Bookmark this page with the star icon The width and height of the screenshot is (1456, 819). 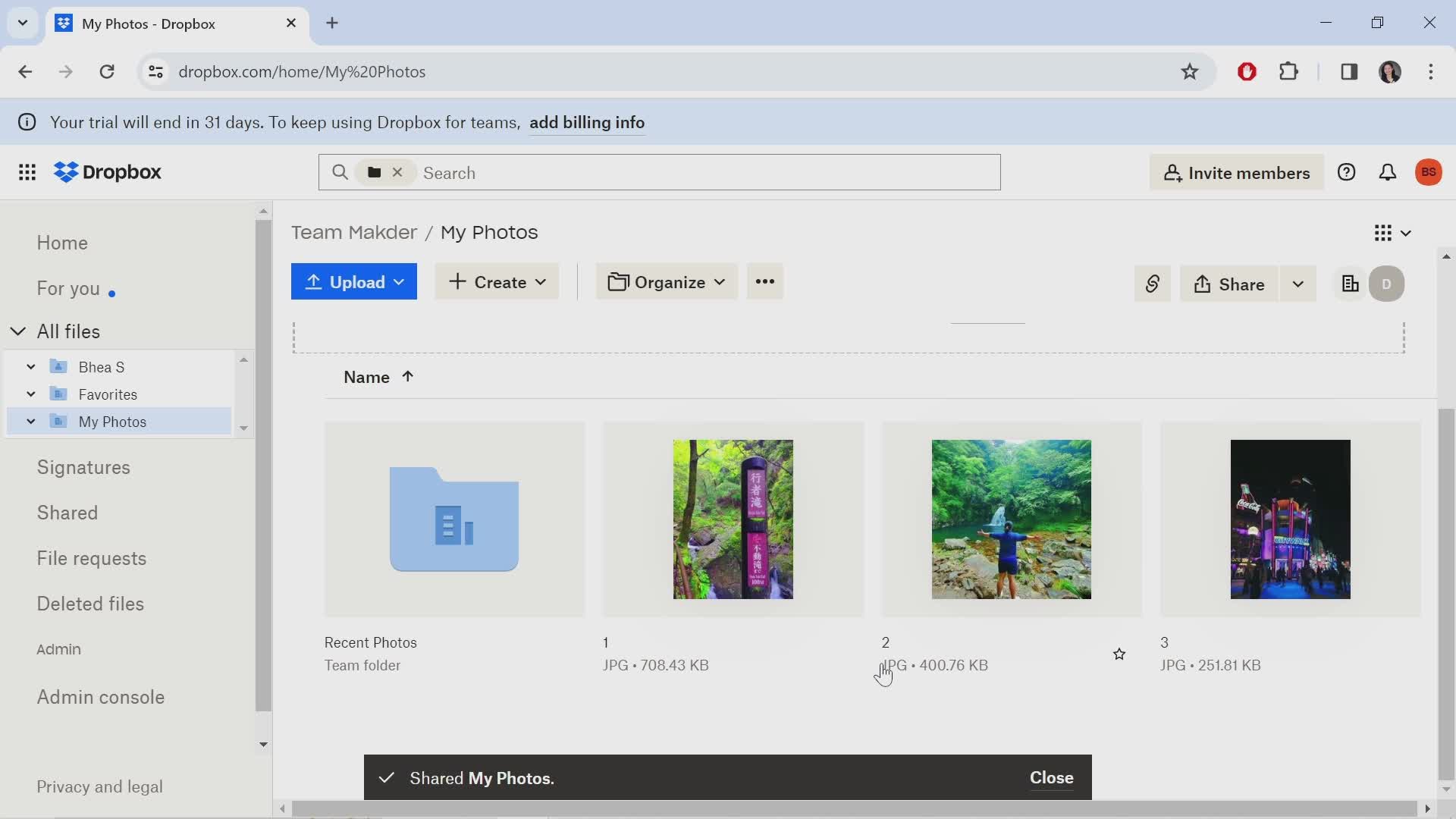[x=1189, y=71]
